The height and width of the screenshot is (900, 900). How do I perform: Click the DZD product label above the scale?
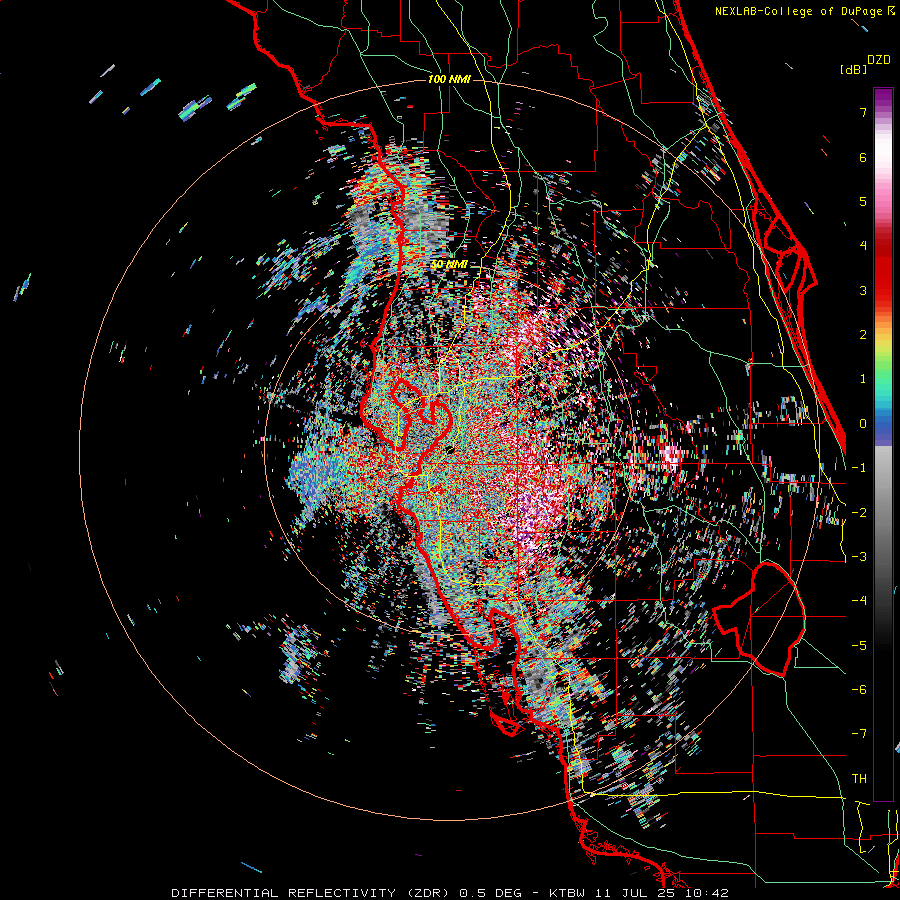pos(879,60)
